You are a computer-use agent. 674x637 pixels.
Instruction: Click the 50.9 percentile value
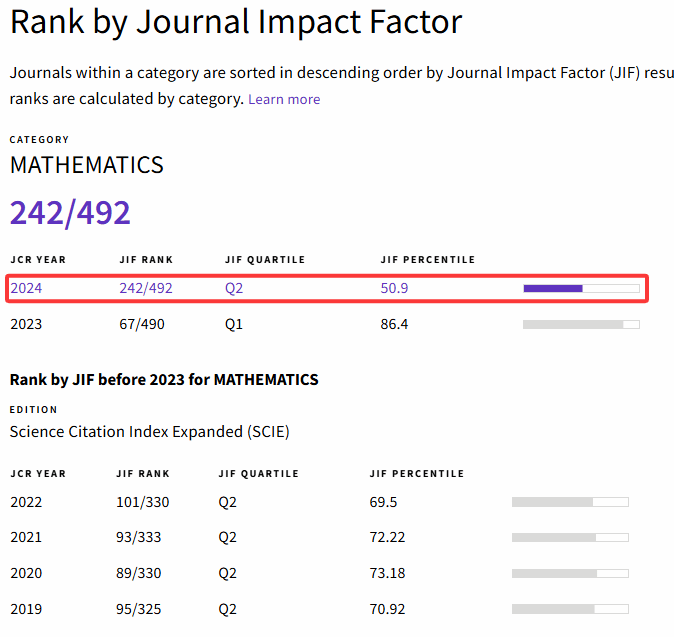(394, 289)
